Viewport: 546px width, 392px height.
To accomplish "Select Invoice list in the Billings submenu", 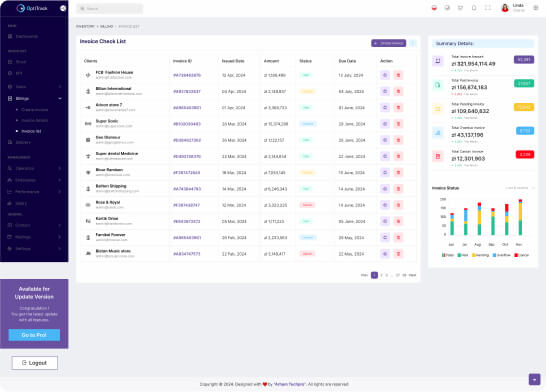I will 31,131.
